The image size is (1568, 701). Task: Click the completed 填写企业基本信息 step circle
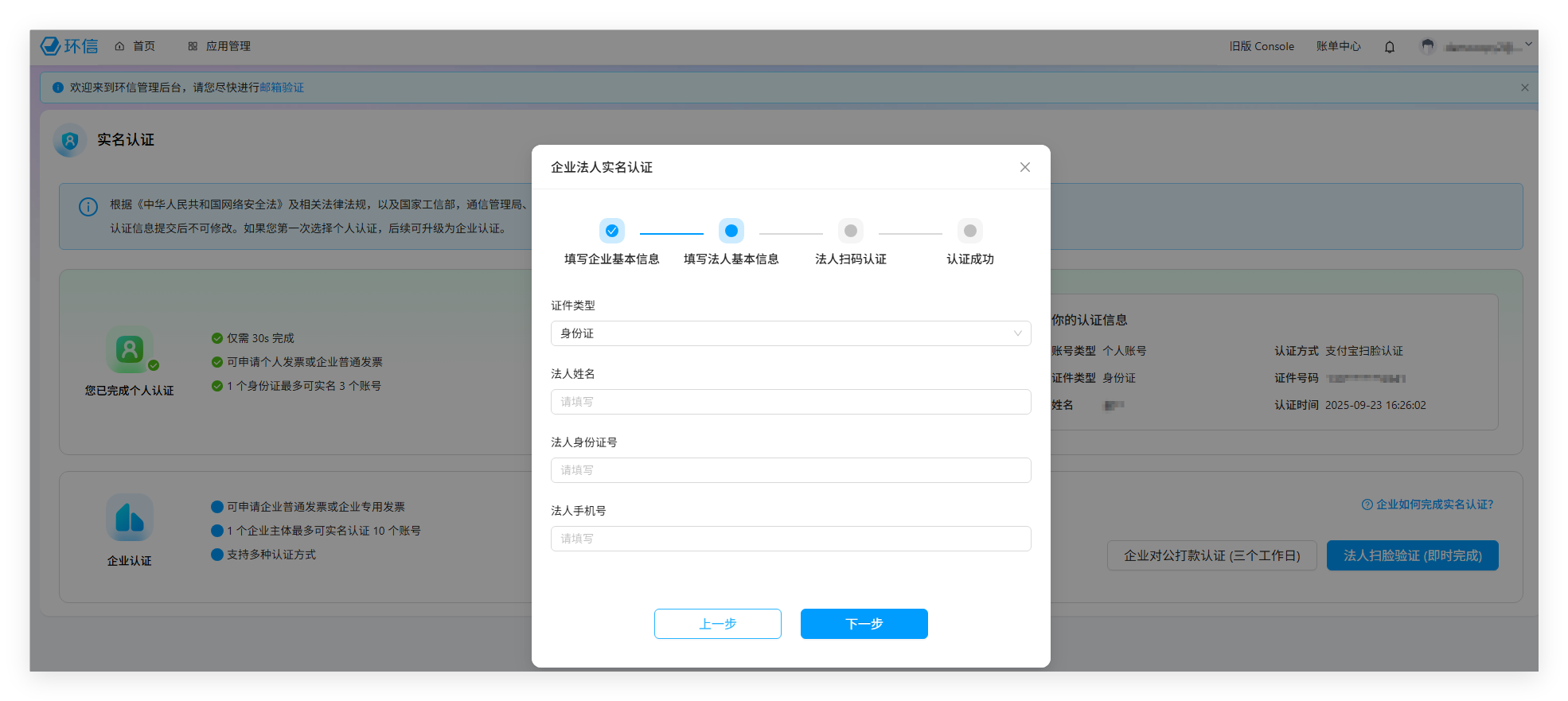click(x=612, y=231)
